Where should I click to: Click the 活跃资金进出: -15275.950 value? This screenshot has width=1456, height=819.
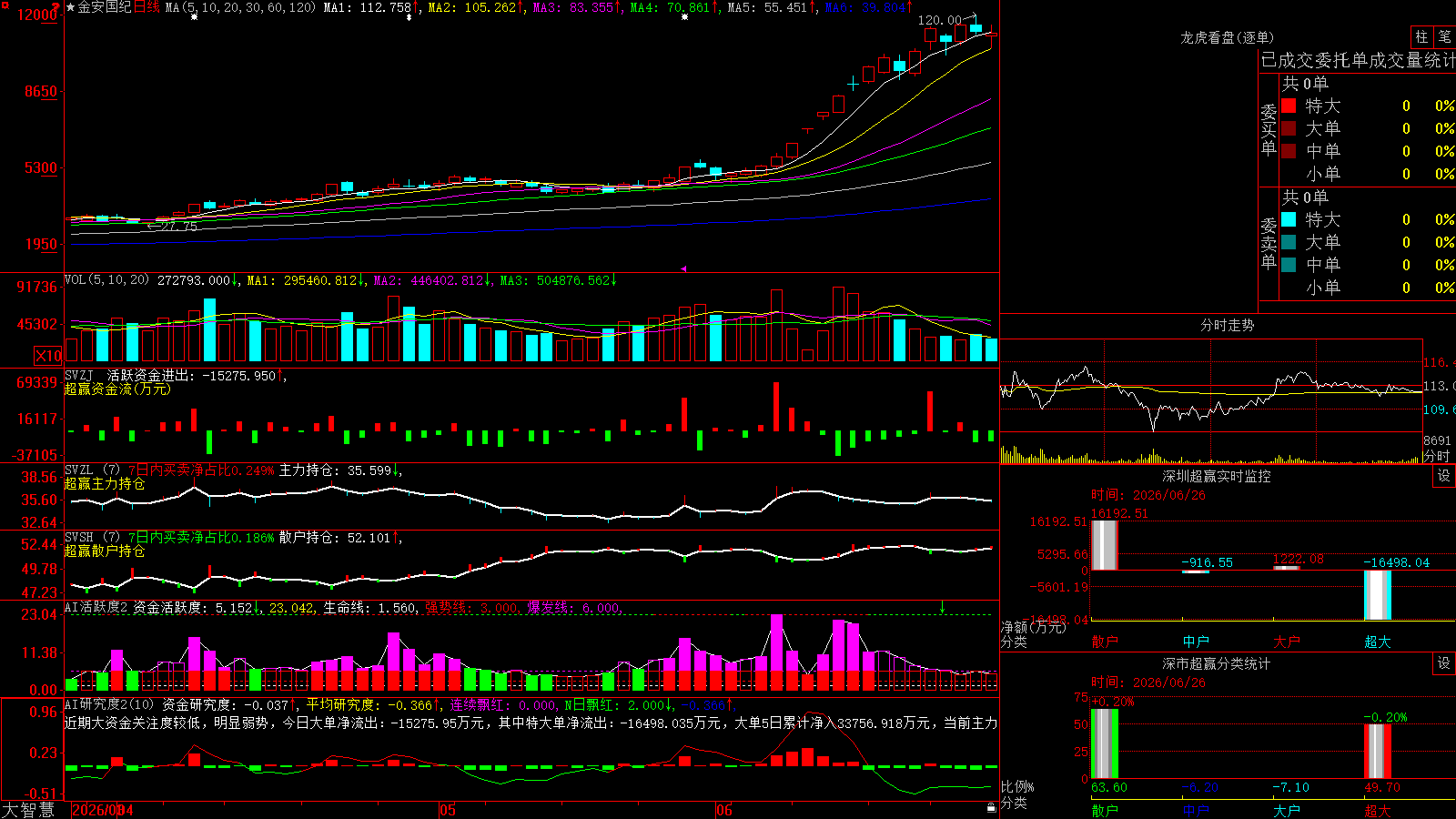[x=191, y=375]
